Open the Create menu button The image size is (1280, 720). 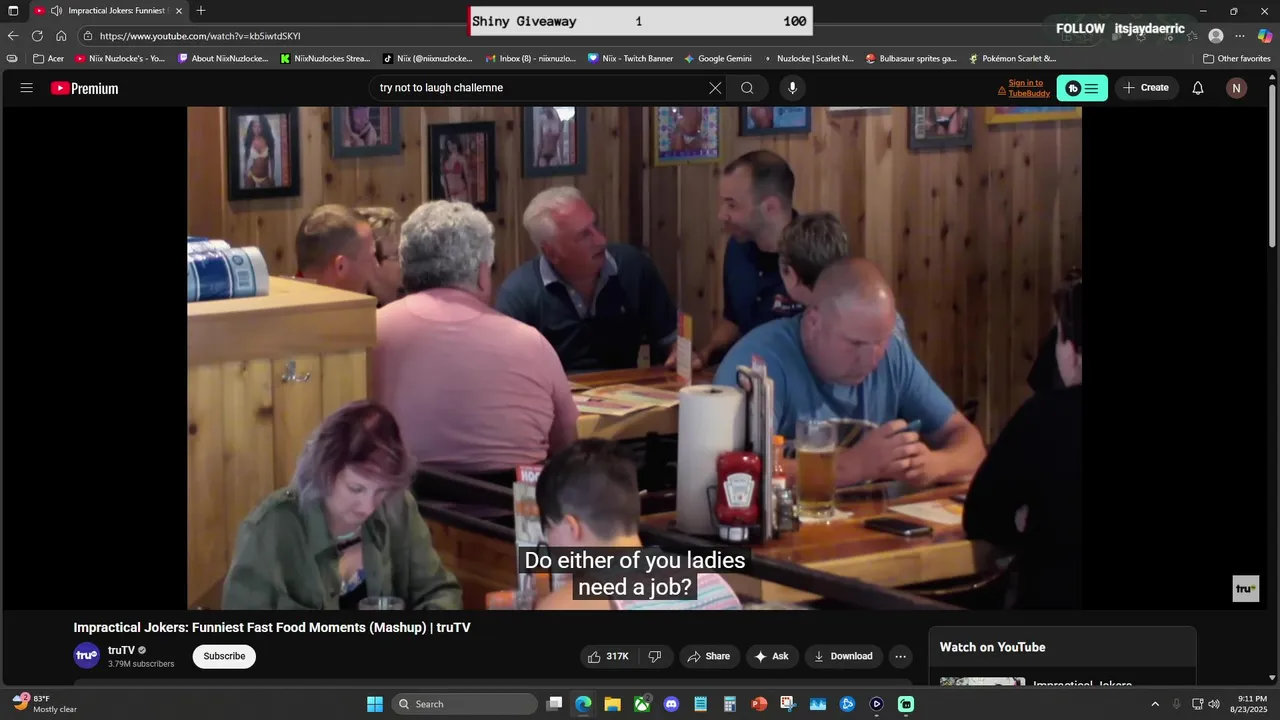pos(1146,88)
